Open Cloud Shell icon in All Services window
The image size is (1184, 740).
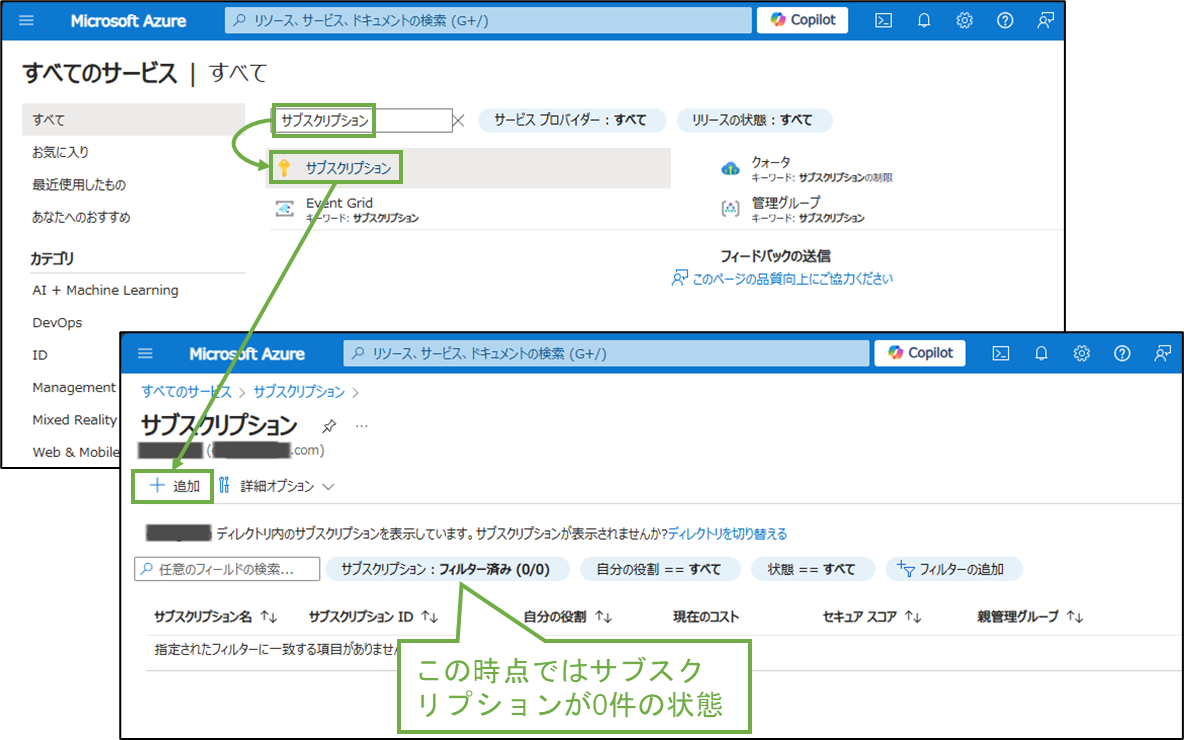(x=883, y=20)
